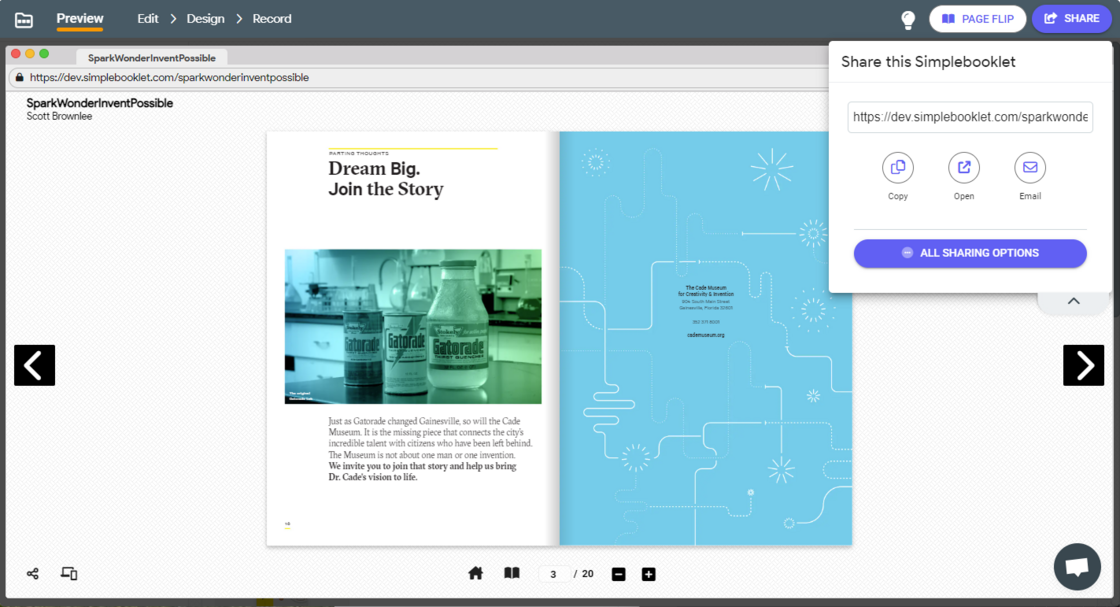Screen dimensions: 1120x607
Task: Toggle page flip view with the book icon
Action: pyautogui.click(x=511, y=573)
